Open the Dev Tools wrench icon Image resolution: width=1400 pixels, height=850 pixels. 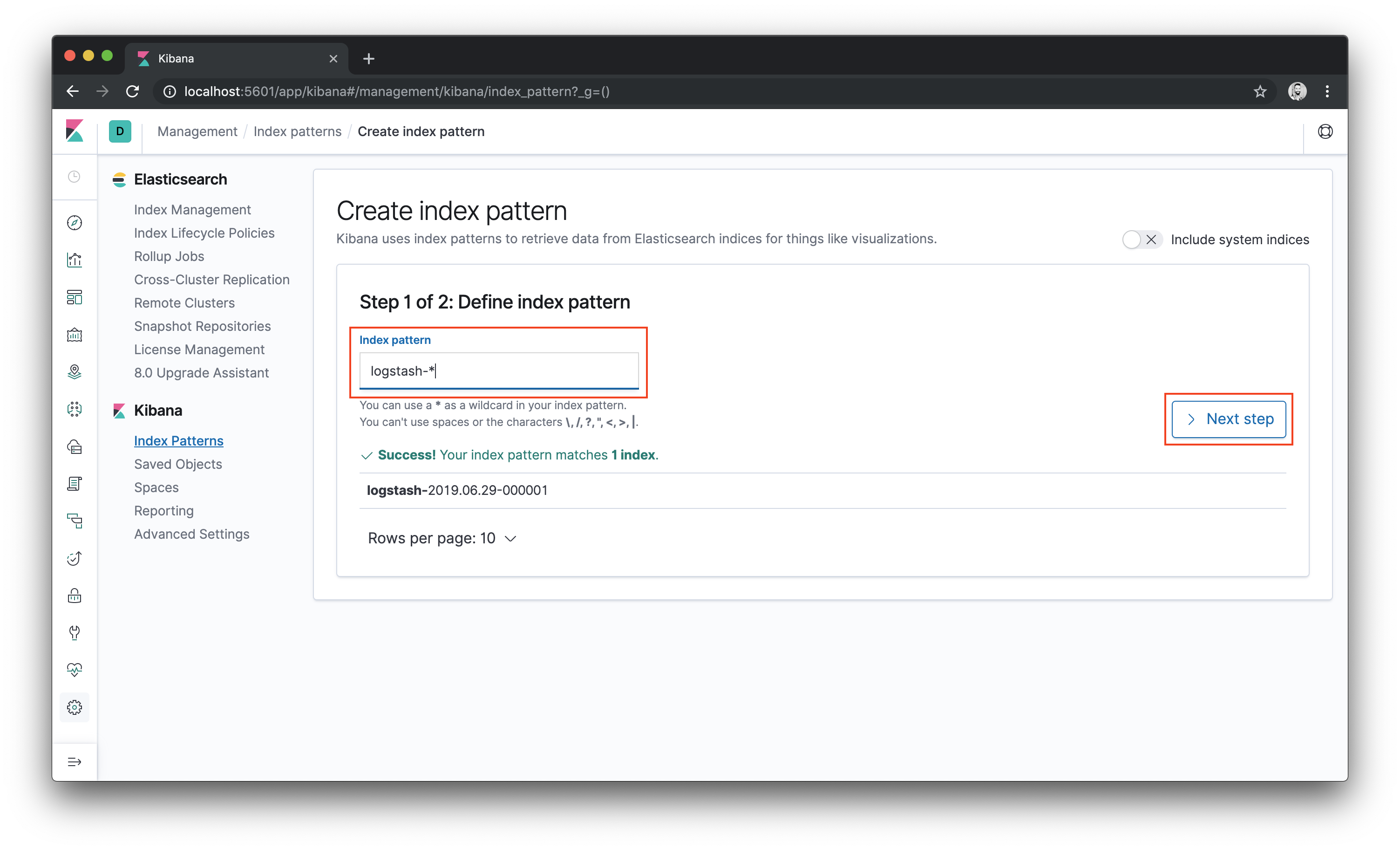point(75,633)
